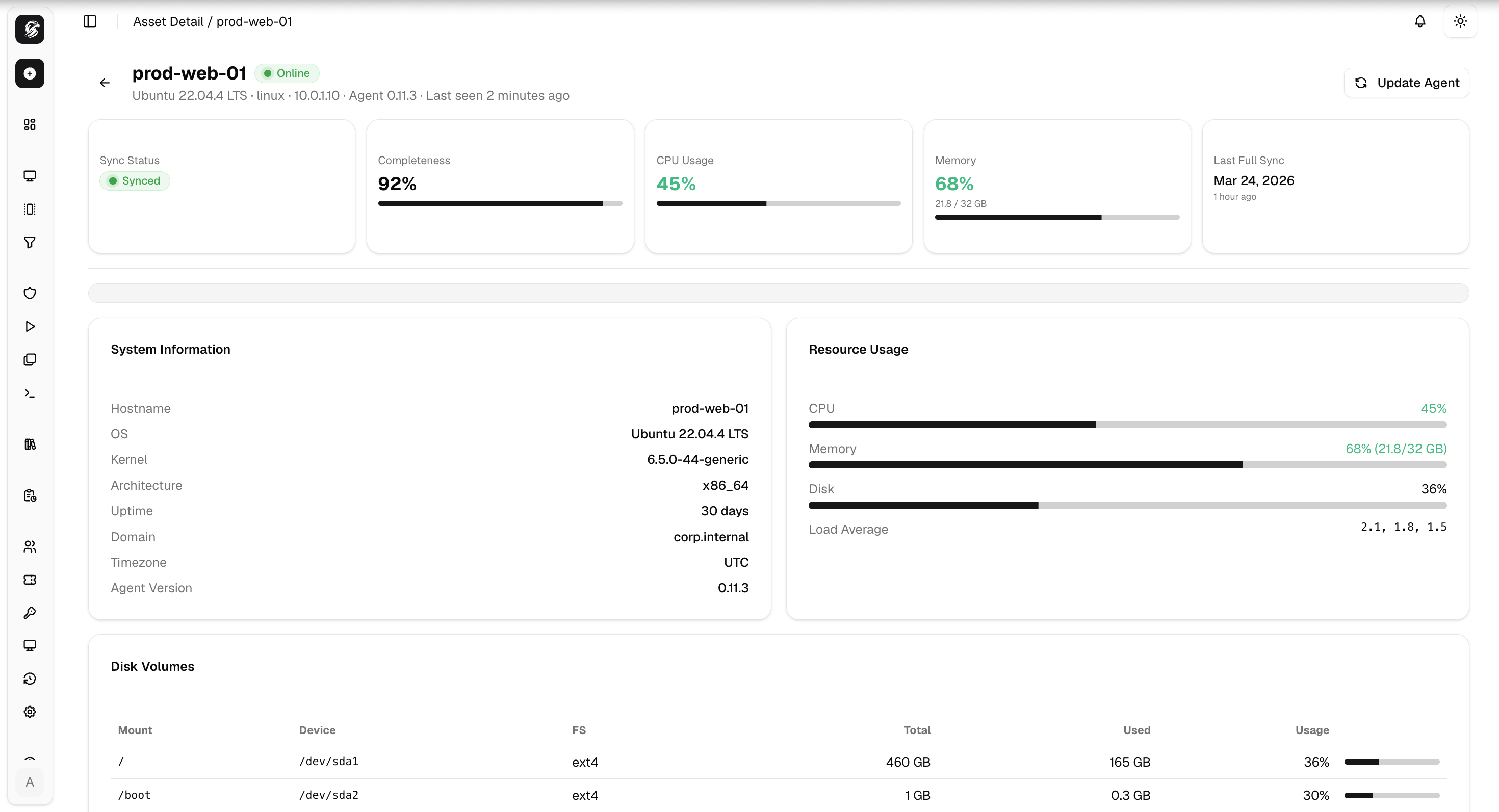Click the Online status badge
Screen dimensions: 1499x812
click(x=287, y=73)
